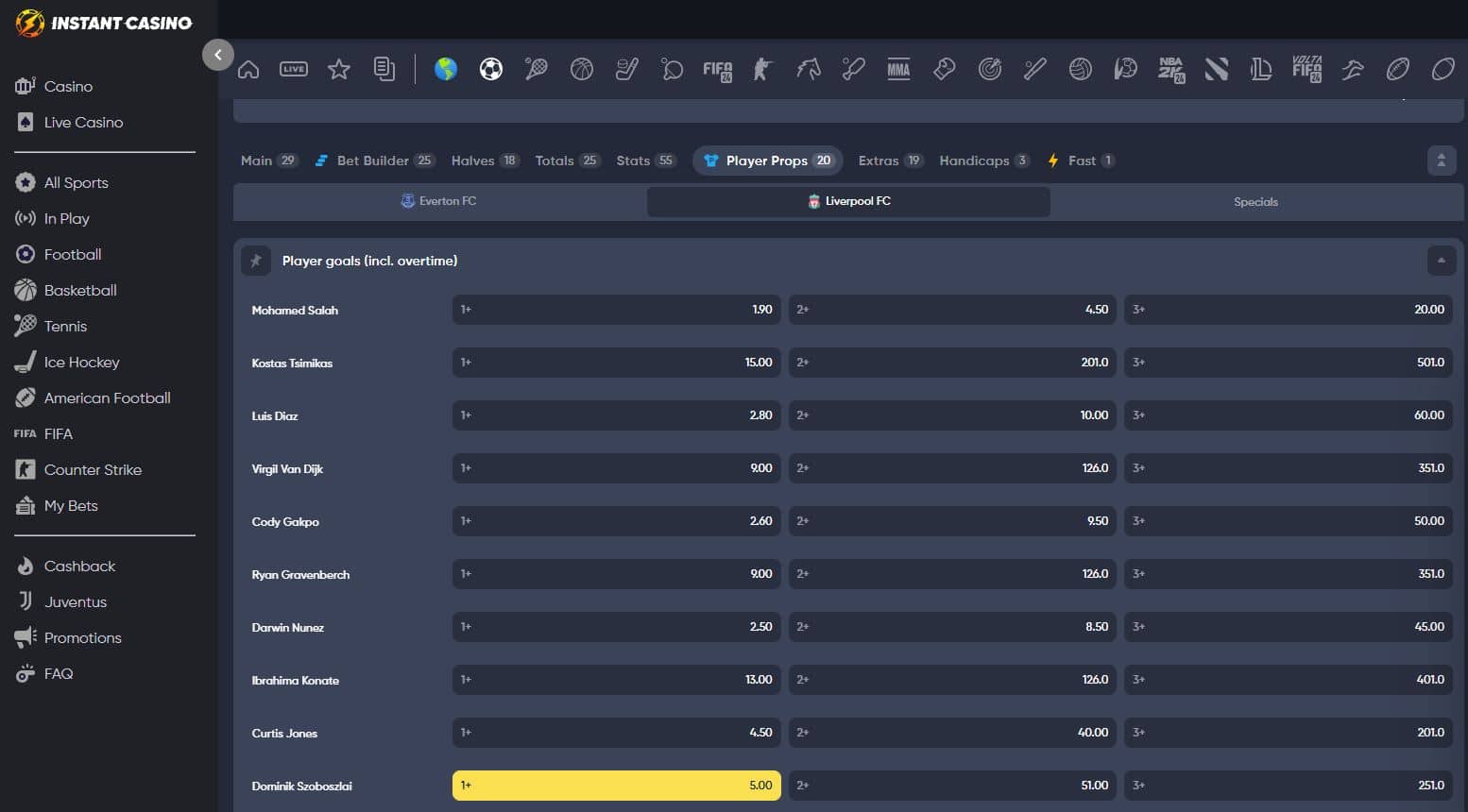
Task: Select the Counter Strike soldier icon in top bar
Action: click(x=763, y=69)
